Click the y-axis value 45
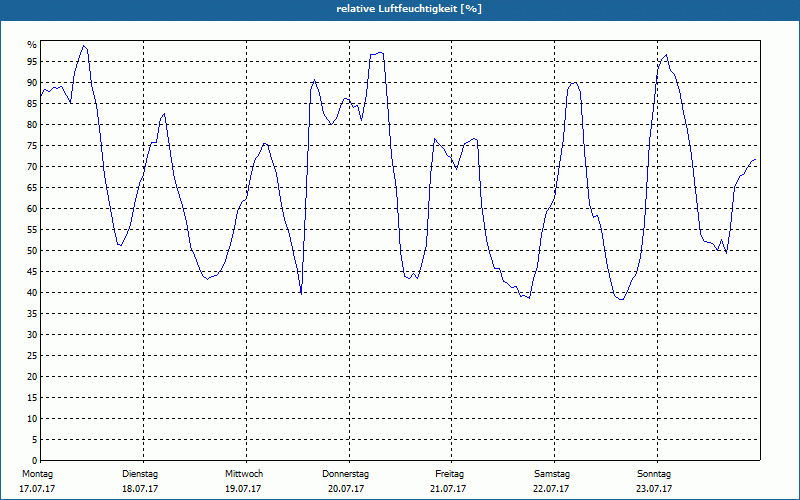Screen dimensions: 800x500 [32, 271]
